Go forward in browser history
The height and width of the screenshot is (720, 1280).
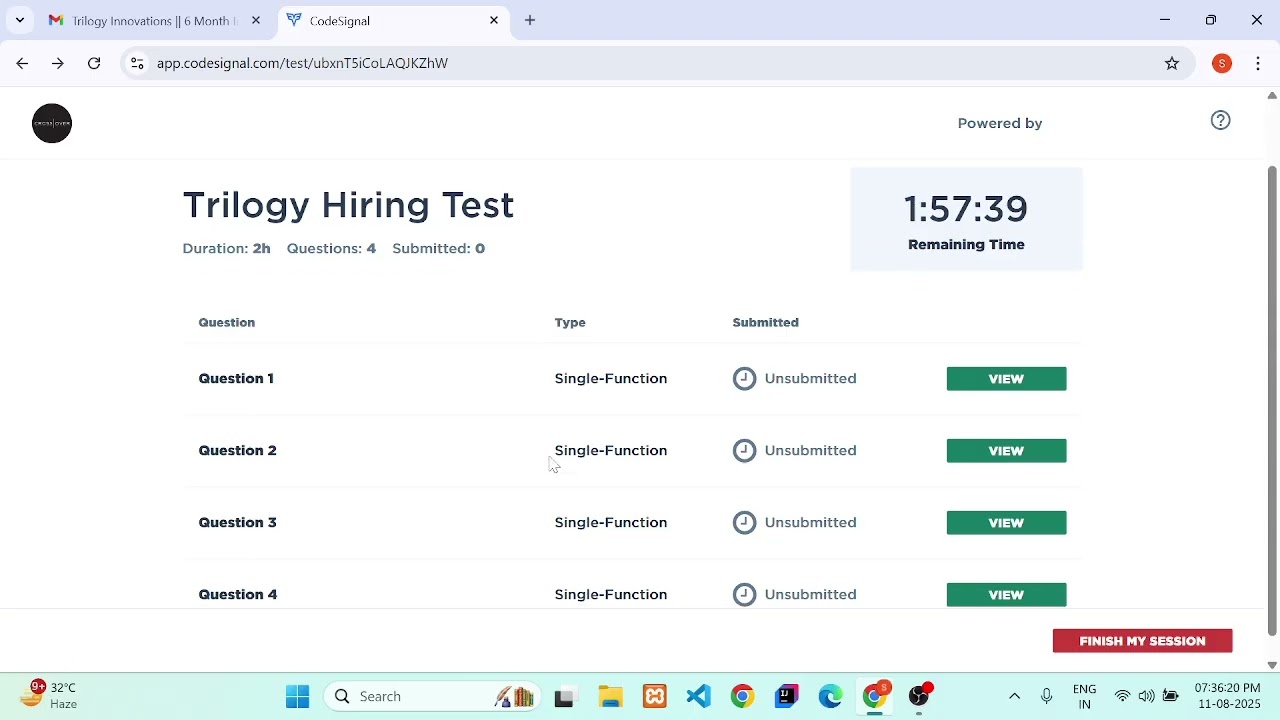(58, 63)
